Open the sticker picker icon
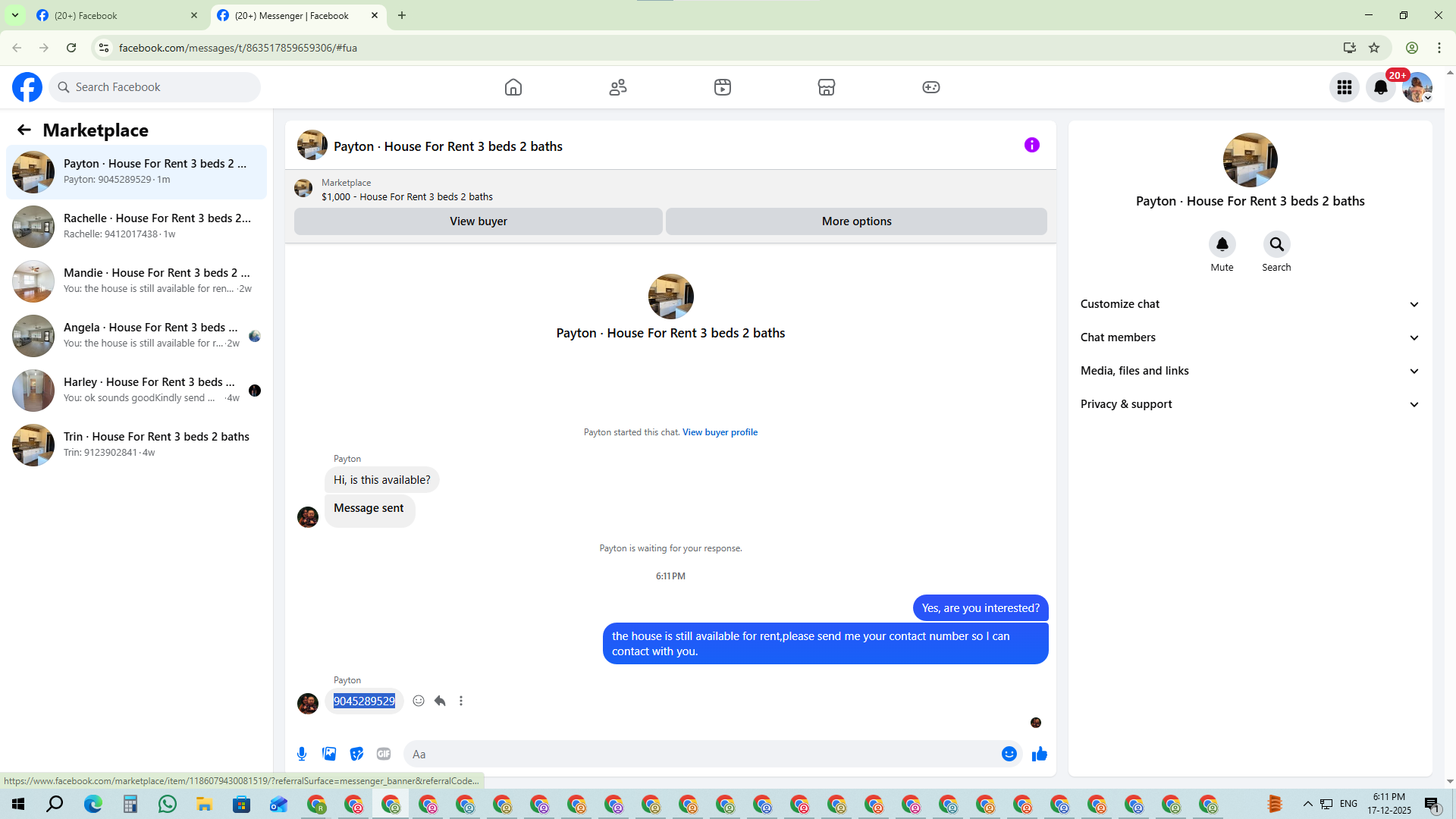The image size is (1456, 819). pyautogui.click(x=356, y=754)
